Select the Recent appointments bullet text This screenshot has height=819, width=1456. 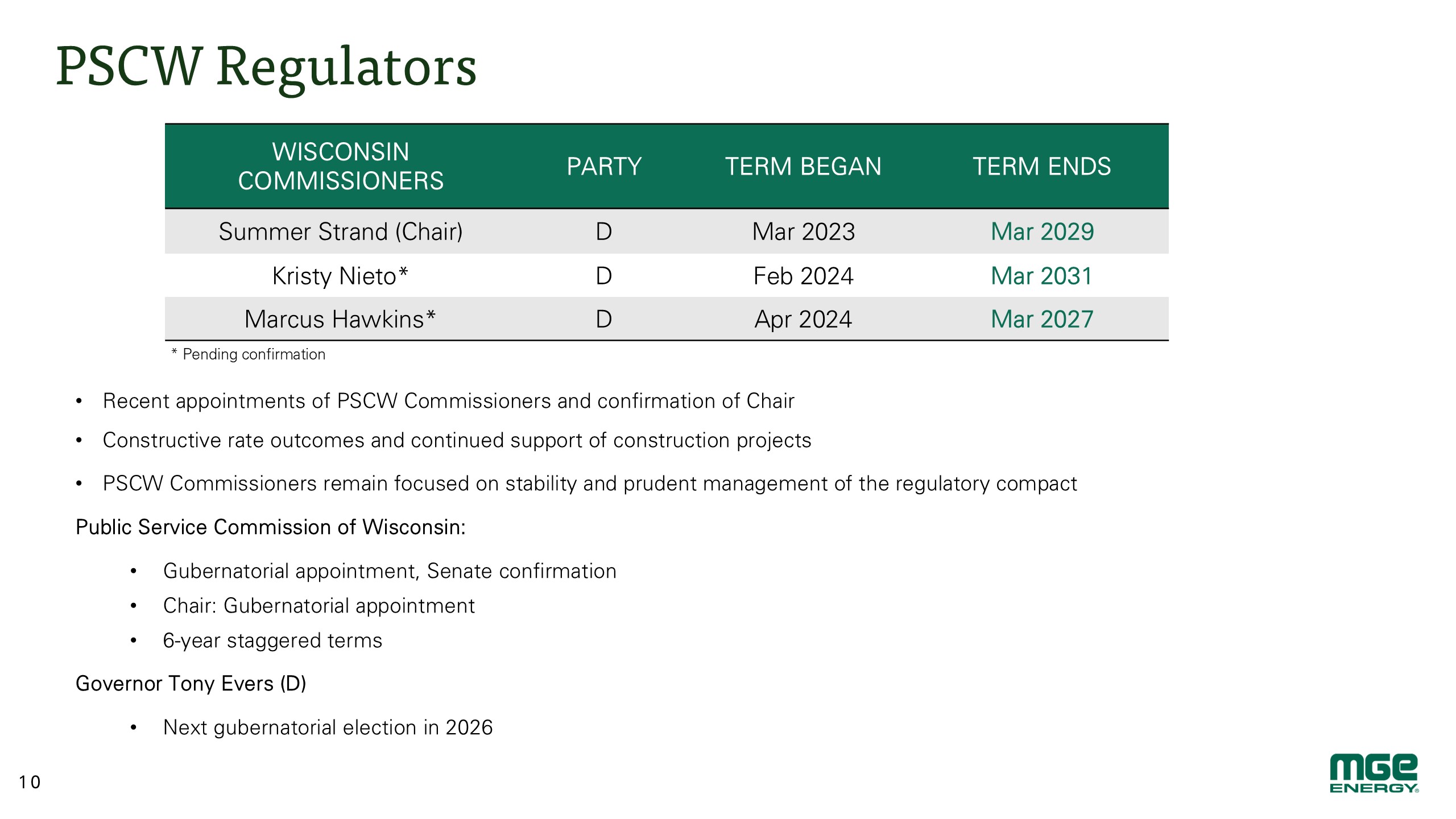click(x=448, y=401)
